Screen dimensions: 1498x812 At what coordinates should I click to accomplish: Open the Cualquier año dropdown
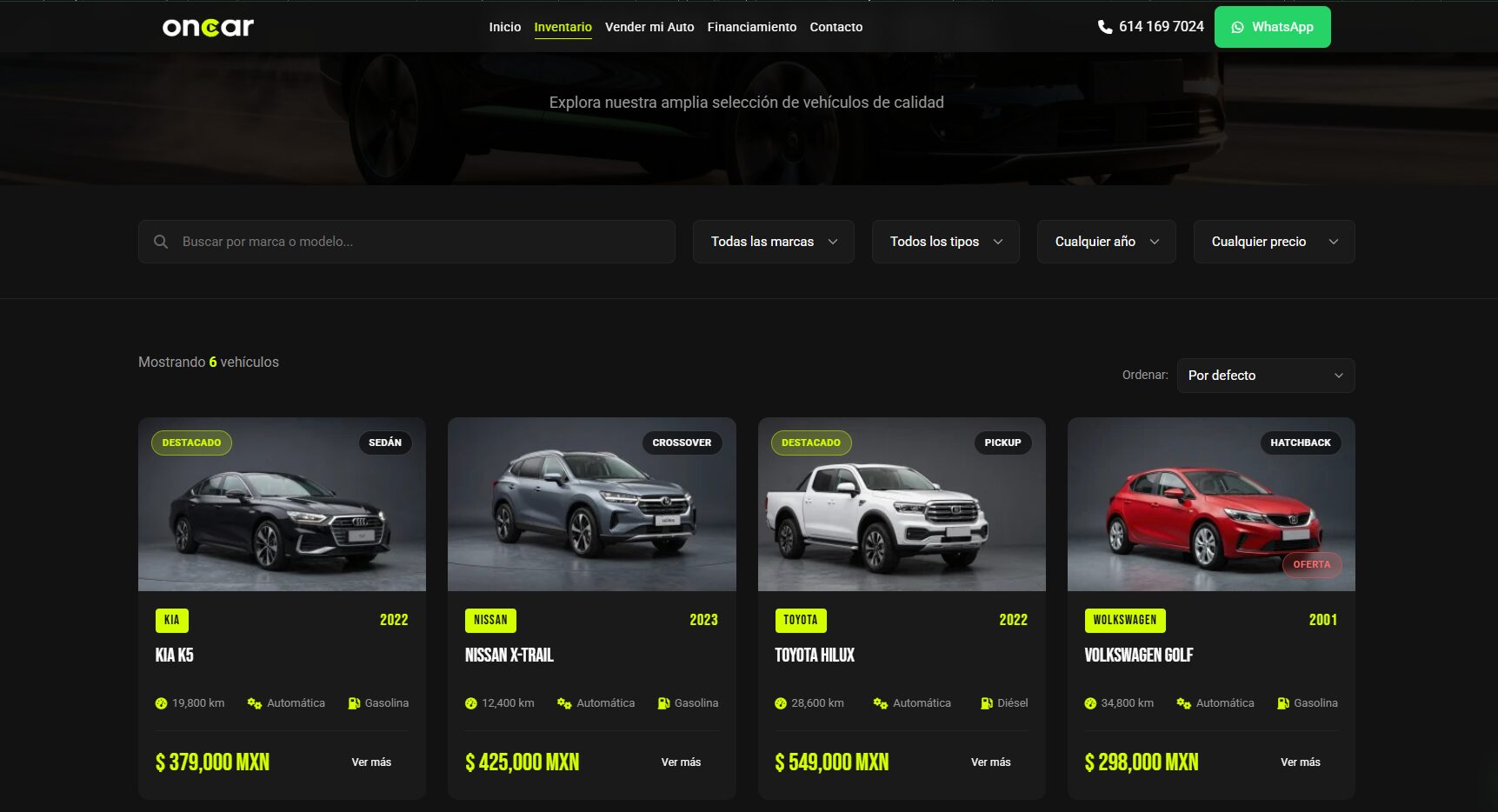point(1107,242)
